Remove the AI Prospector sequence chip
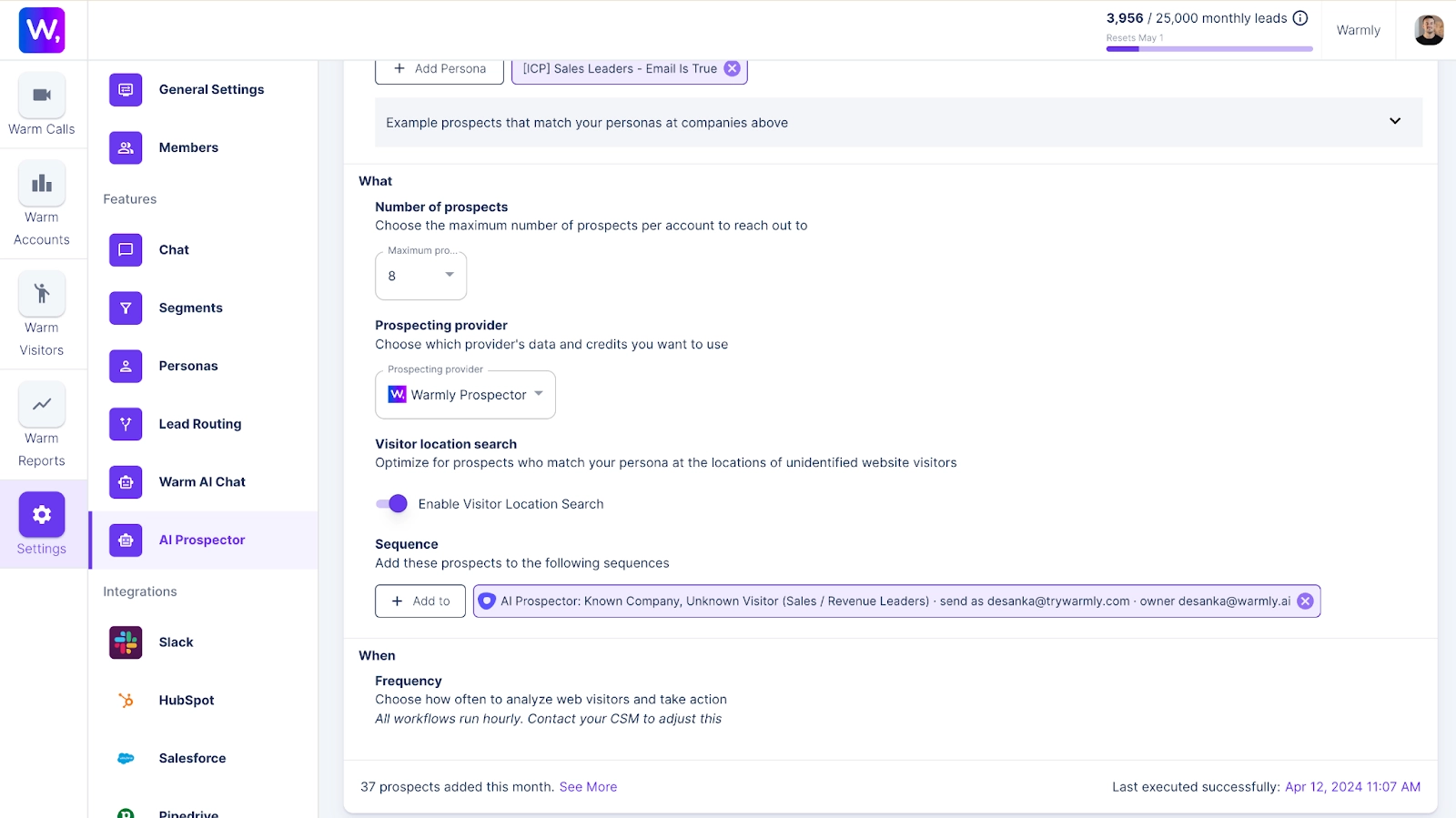Screen dimensions: 1456x818 [x=1305, y=601]
